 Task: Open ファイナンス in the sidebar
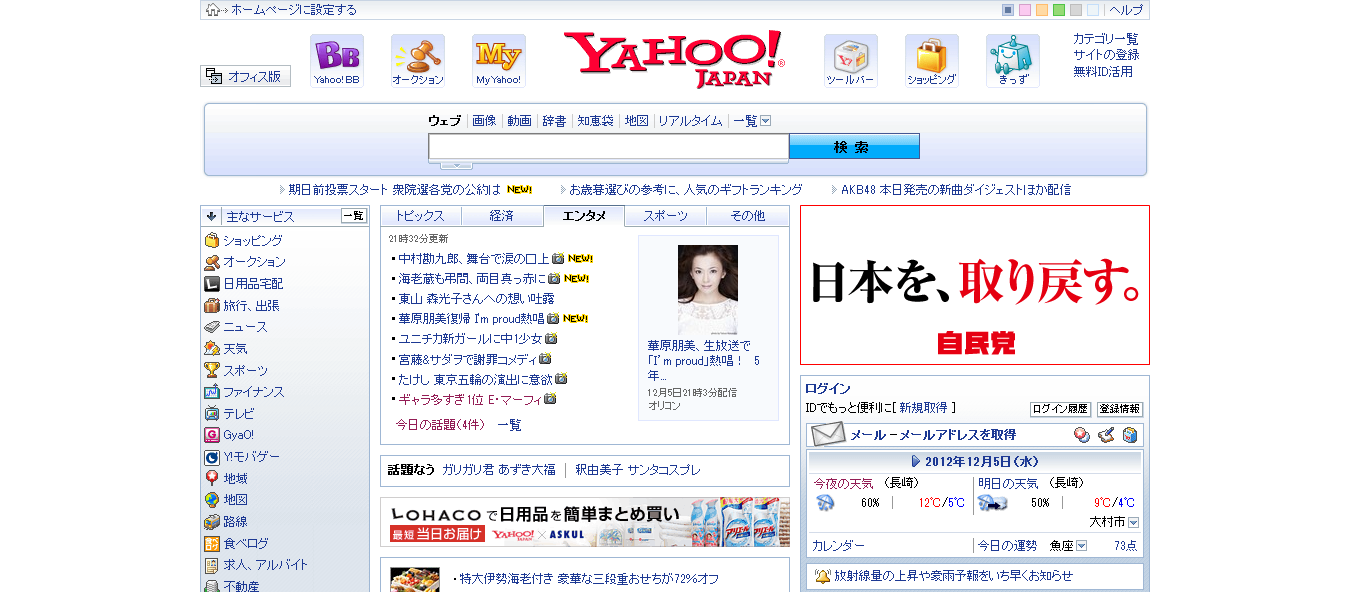[x=253, y=392]
